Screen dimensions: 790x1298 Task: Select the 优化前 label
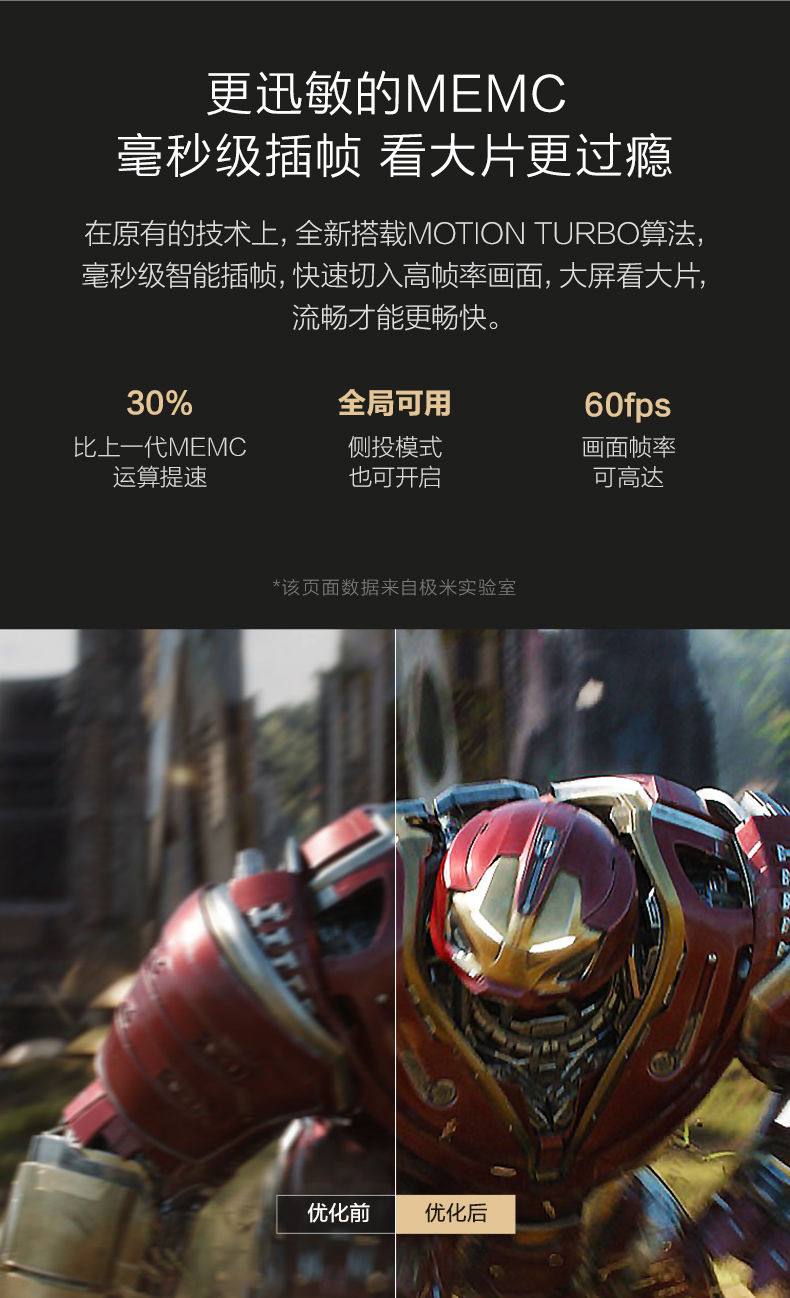(x=337, y=1213)
